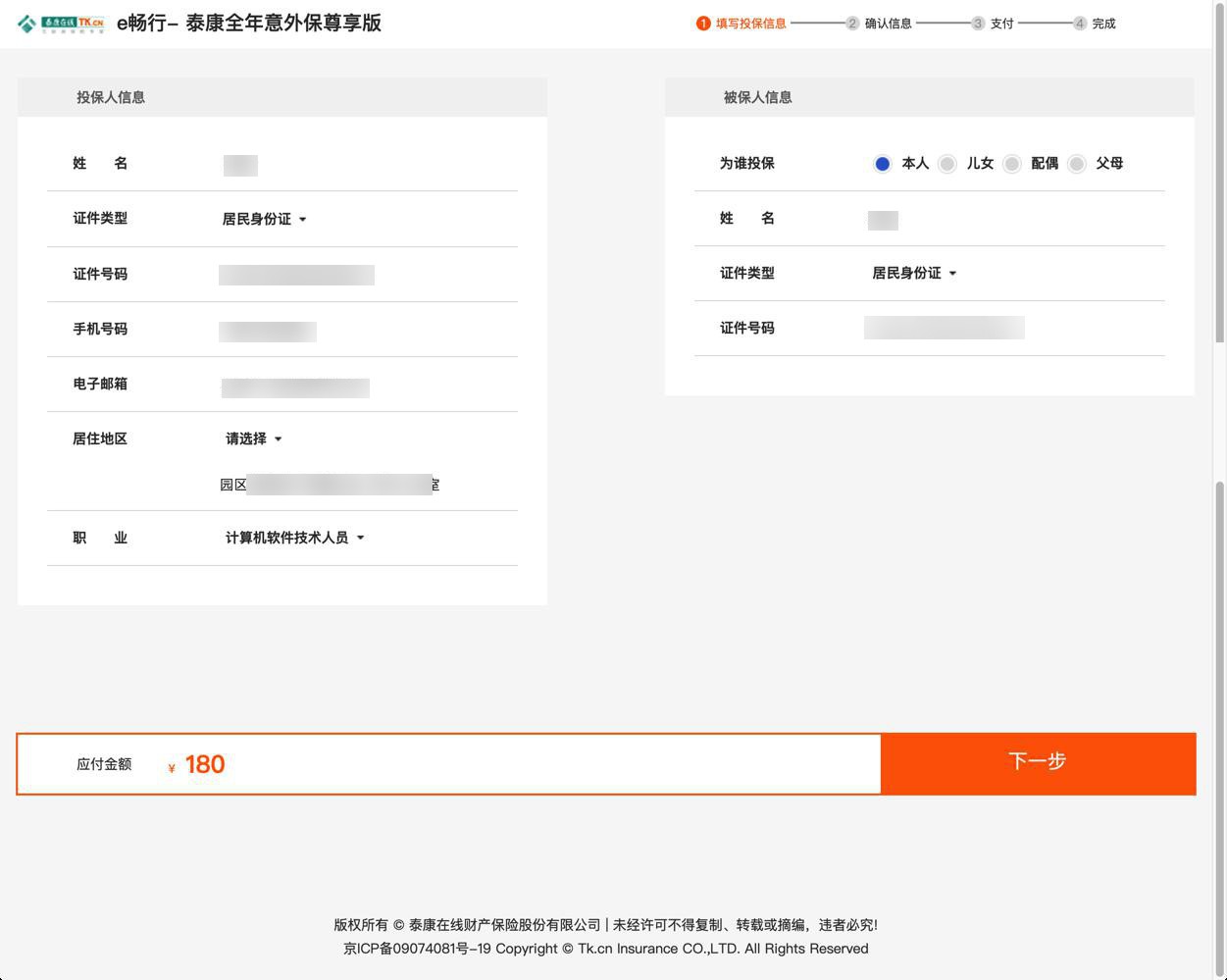This screenshot has height=980, width=1227.
Task: Click step 2 确认信息
Action: (879, 24)
